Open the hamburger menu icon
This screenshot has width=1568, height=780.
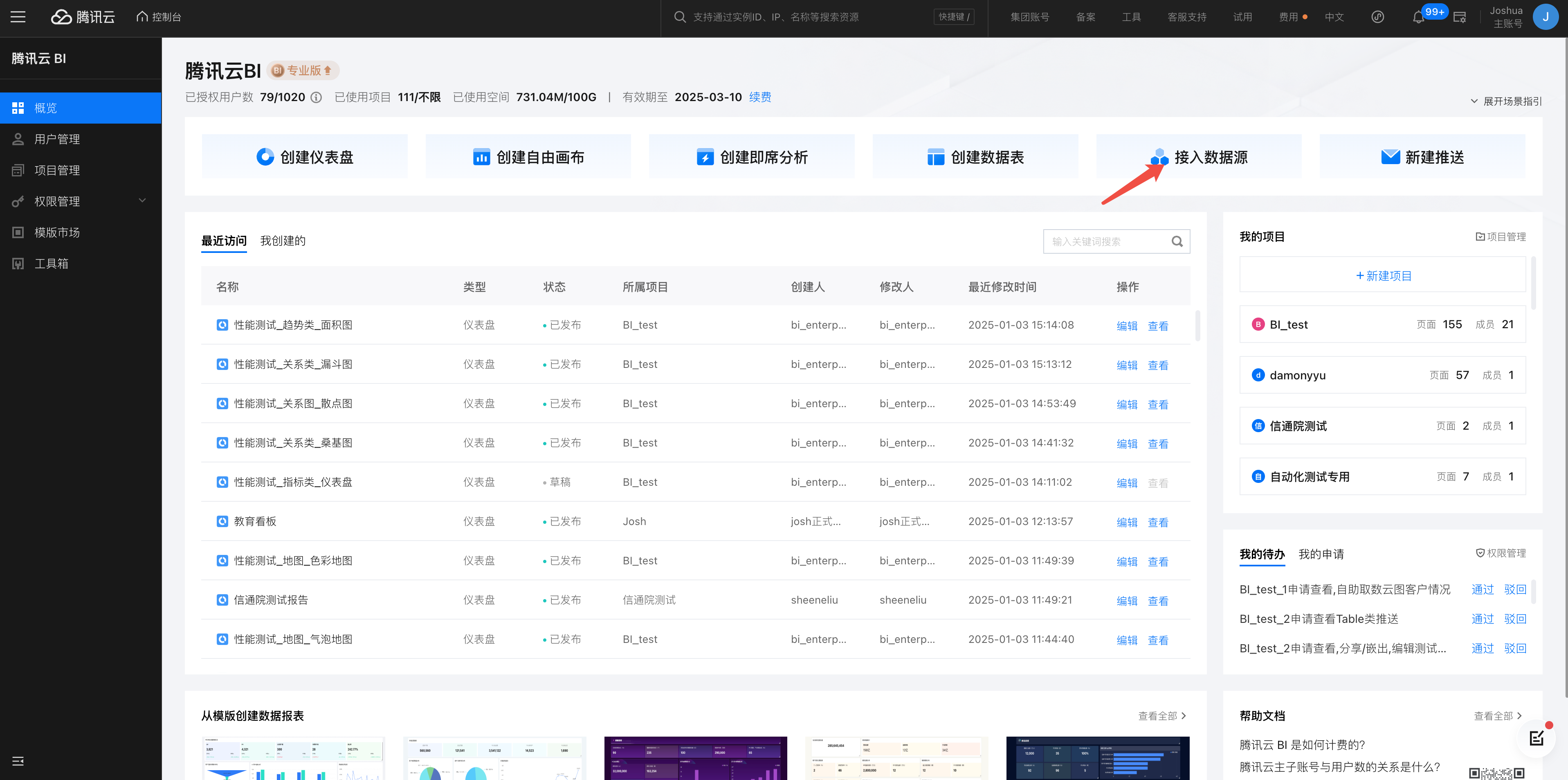point(18,17)
